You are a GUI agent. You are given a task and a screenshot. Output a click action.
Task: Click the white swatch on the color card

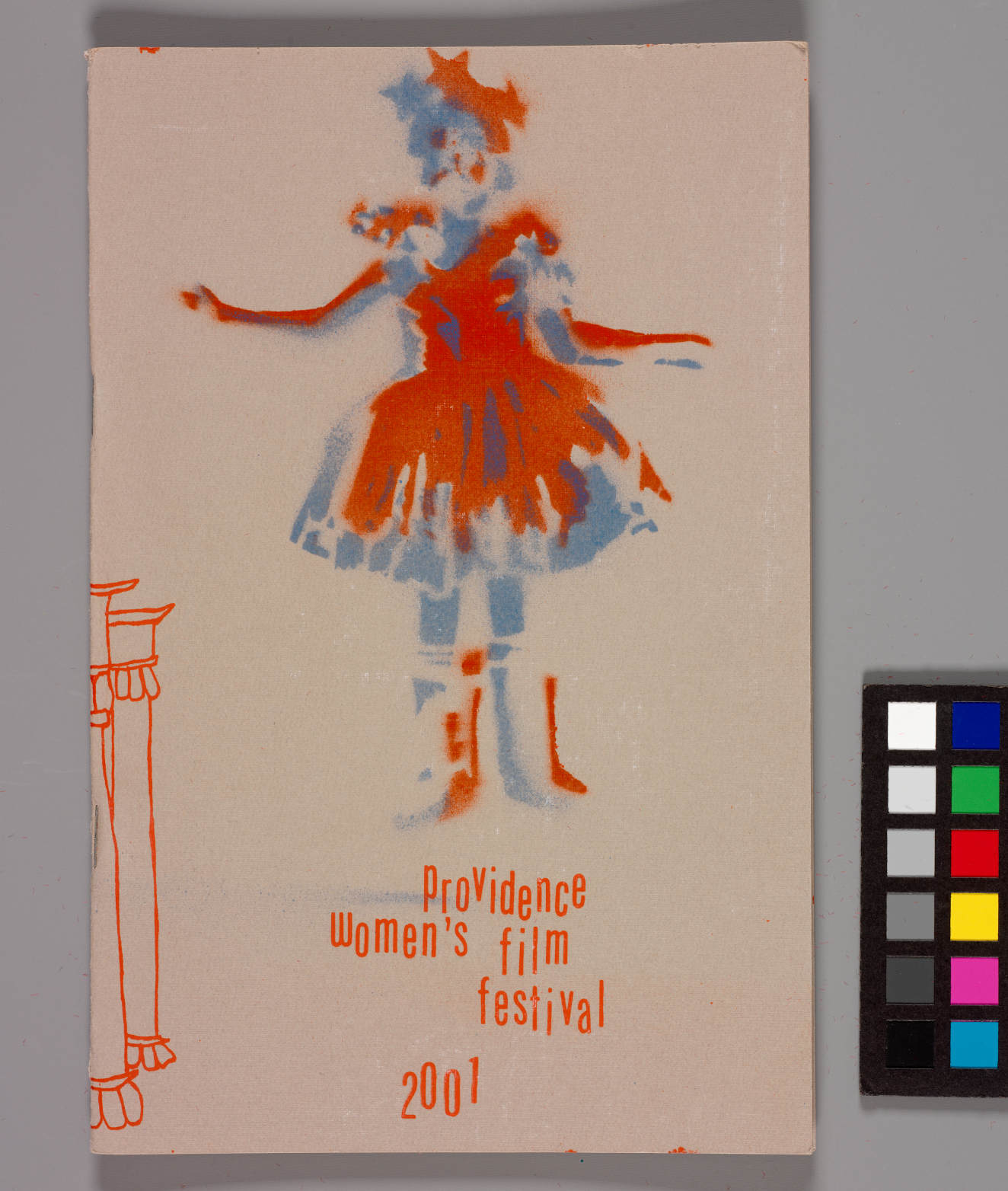tap(911, 726)
